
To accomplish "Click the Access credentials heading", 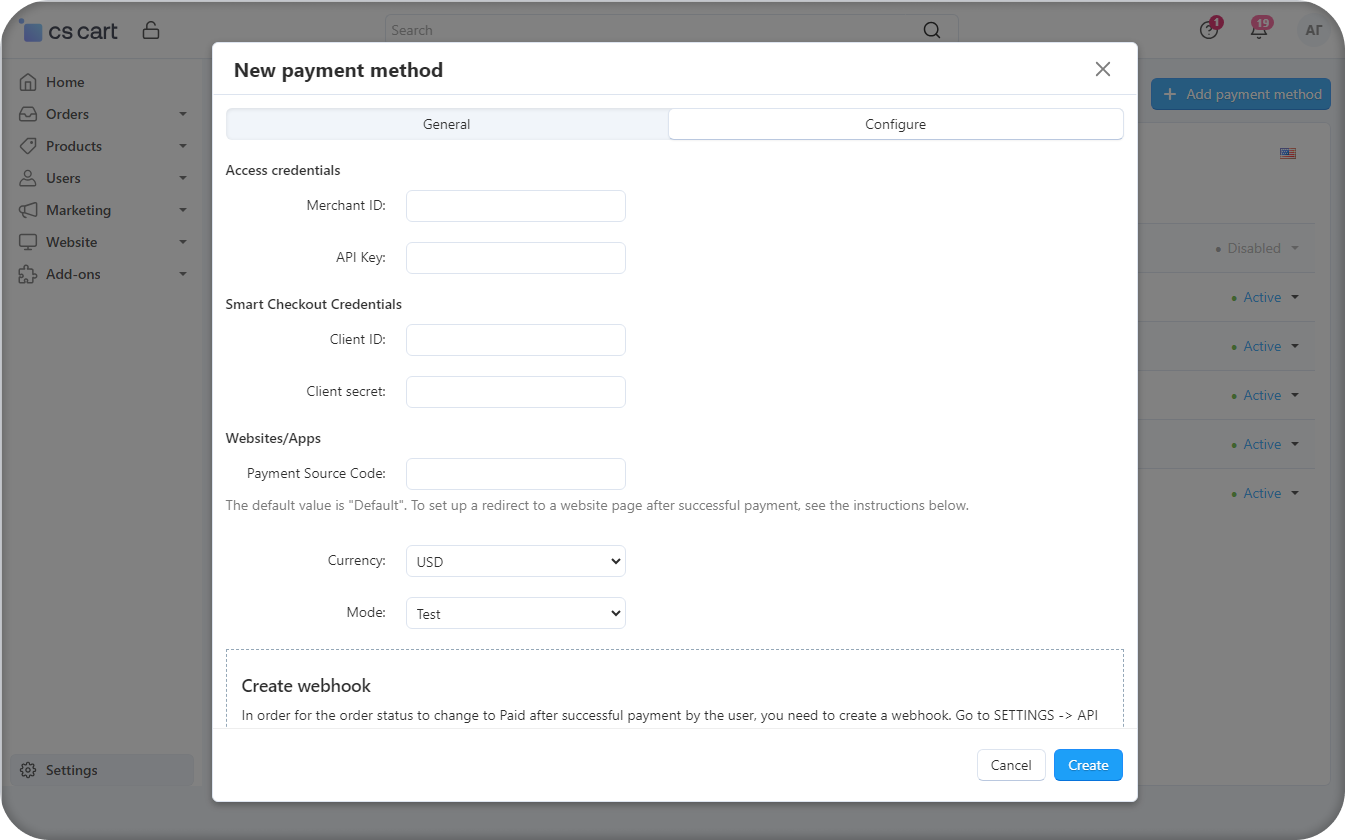I will (283, 170).
